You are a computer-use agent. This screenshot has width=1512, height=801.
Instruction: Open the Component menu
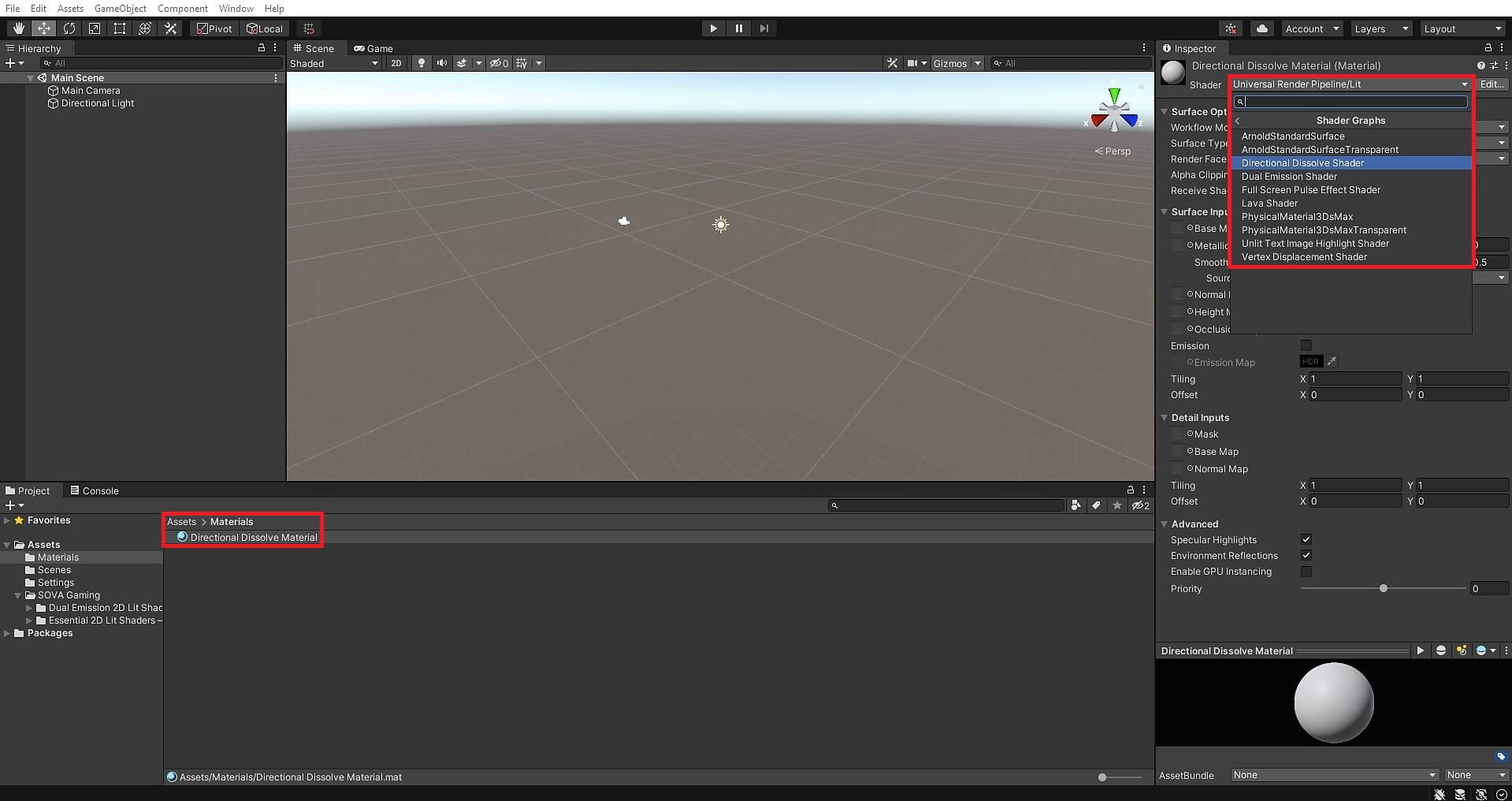click(x=182, y=8)
